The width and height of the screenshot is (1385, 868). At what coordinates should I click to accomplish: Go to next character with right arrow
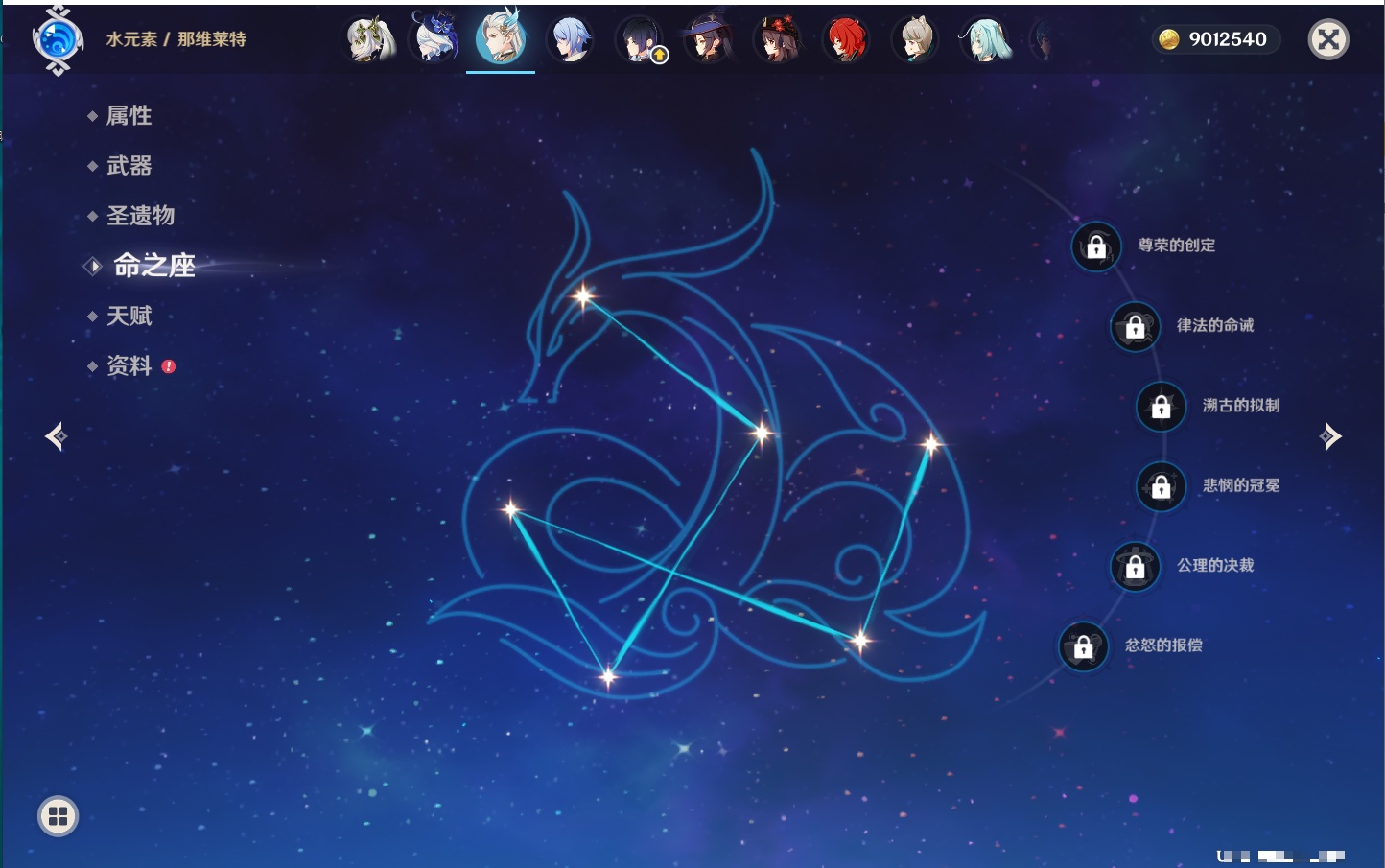pyautogui.click(x=1330, y=436)
